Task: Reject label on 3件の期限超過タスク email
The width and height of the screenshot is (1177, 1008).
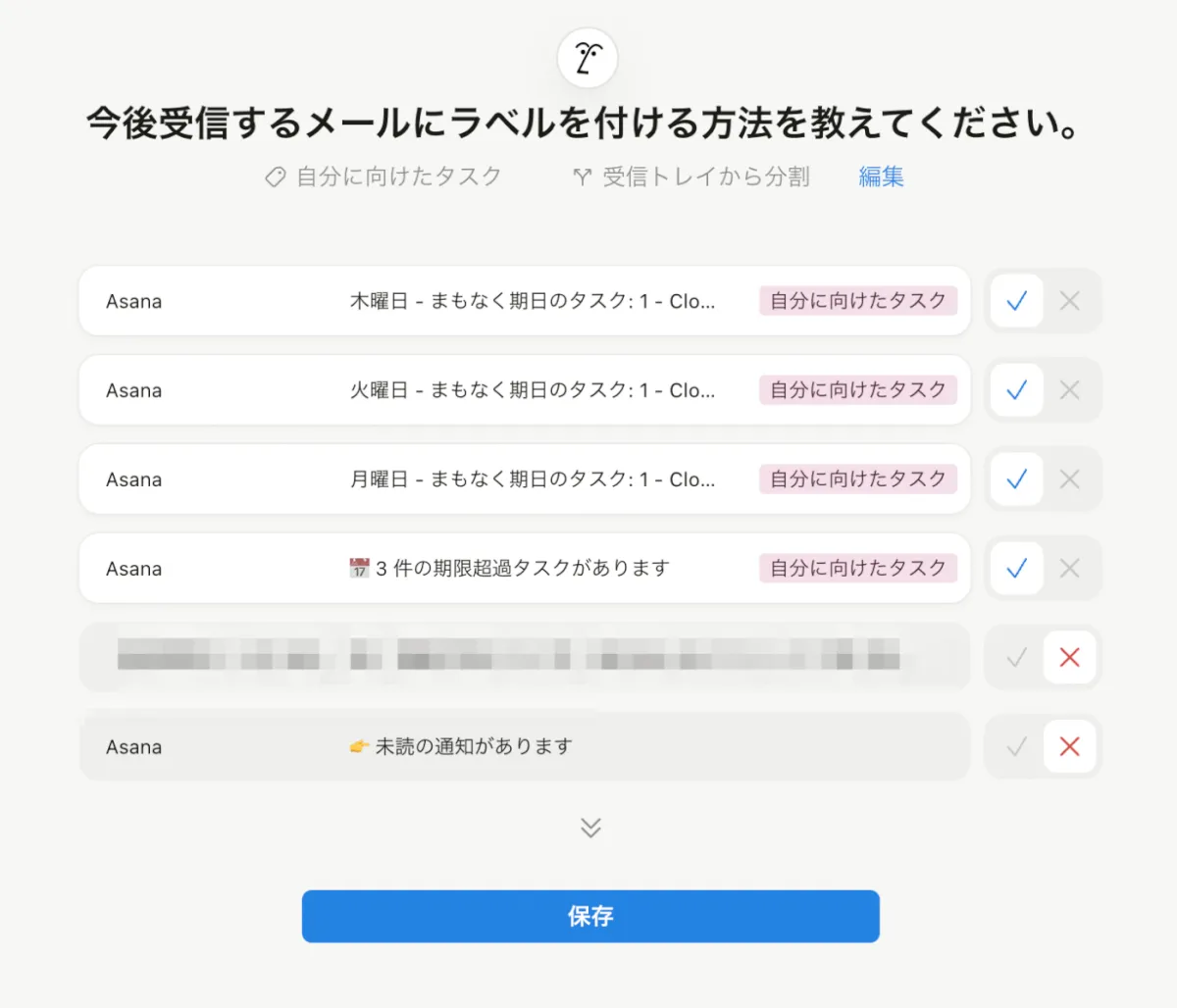Action: click(1069, 569)
